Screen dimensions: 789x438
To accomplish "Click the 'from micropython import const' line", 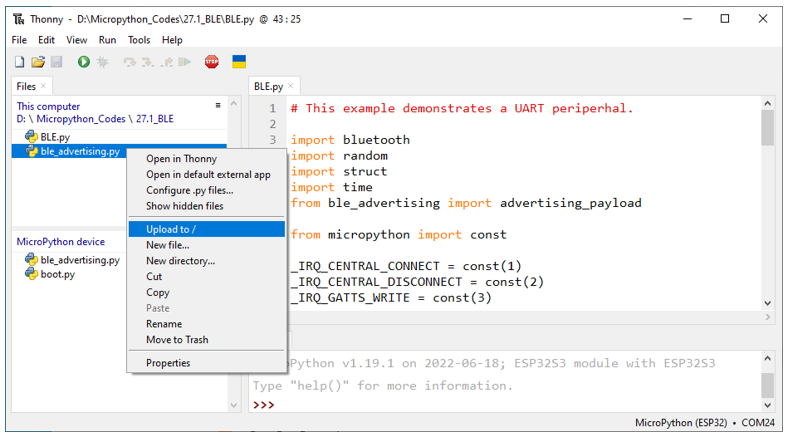I will (x=398, y=235).
